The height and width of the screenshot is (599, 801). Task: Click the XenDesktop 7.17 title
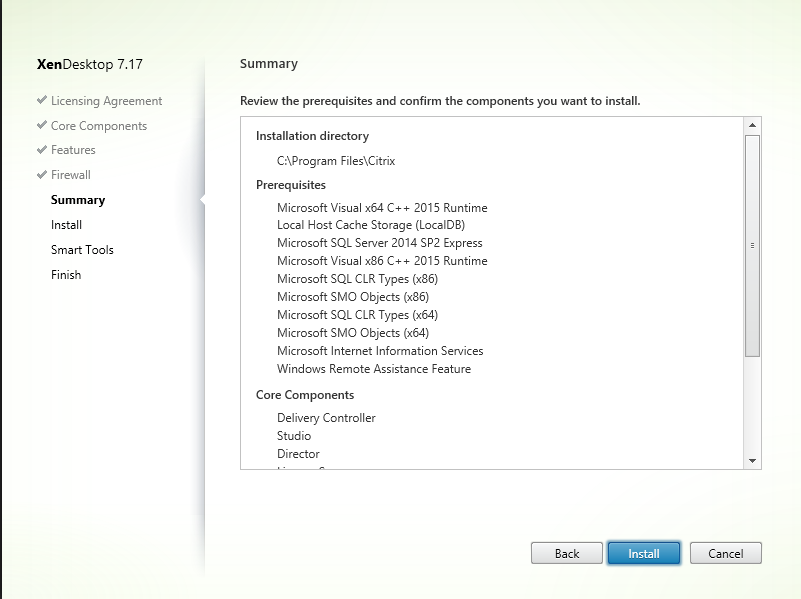(x=89, y=64)
